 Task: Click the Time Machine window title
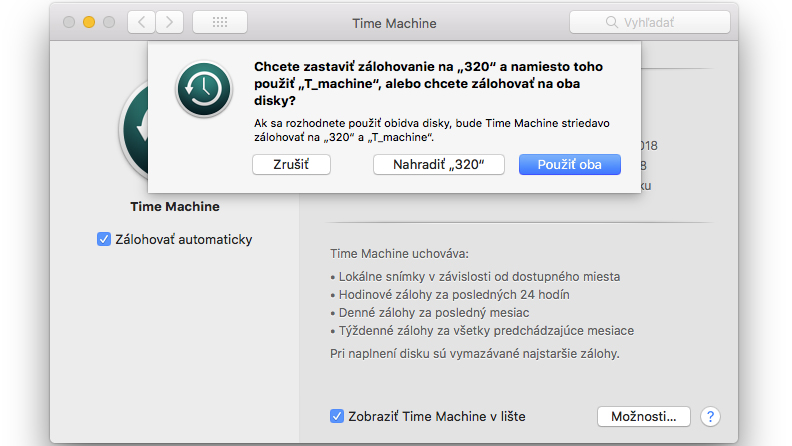[x=394, y=23]
